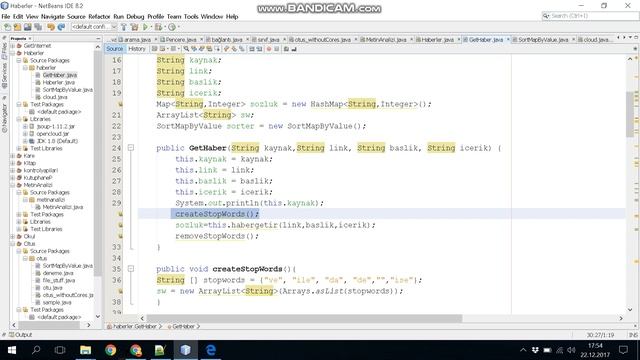The width and height of the screenshot is (640, 360).
Task: Switch to Source view
Action: pyautogui.click(x=114, y=49)
